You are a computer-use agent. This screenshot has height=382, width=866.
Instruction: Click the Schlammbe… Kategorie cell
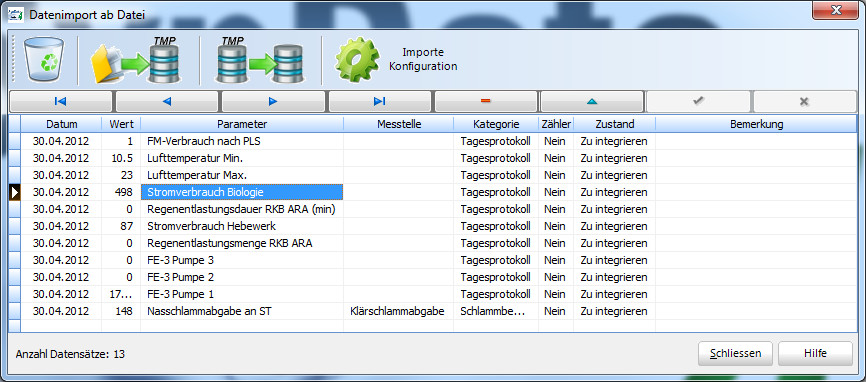[x=496, y=311]
